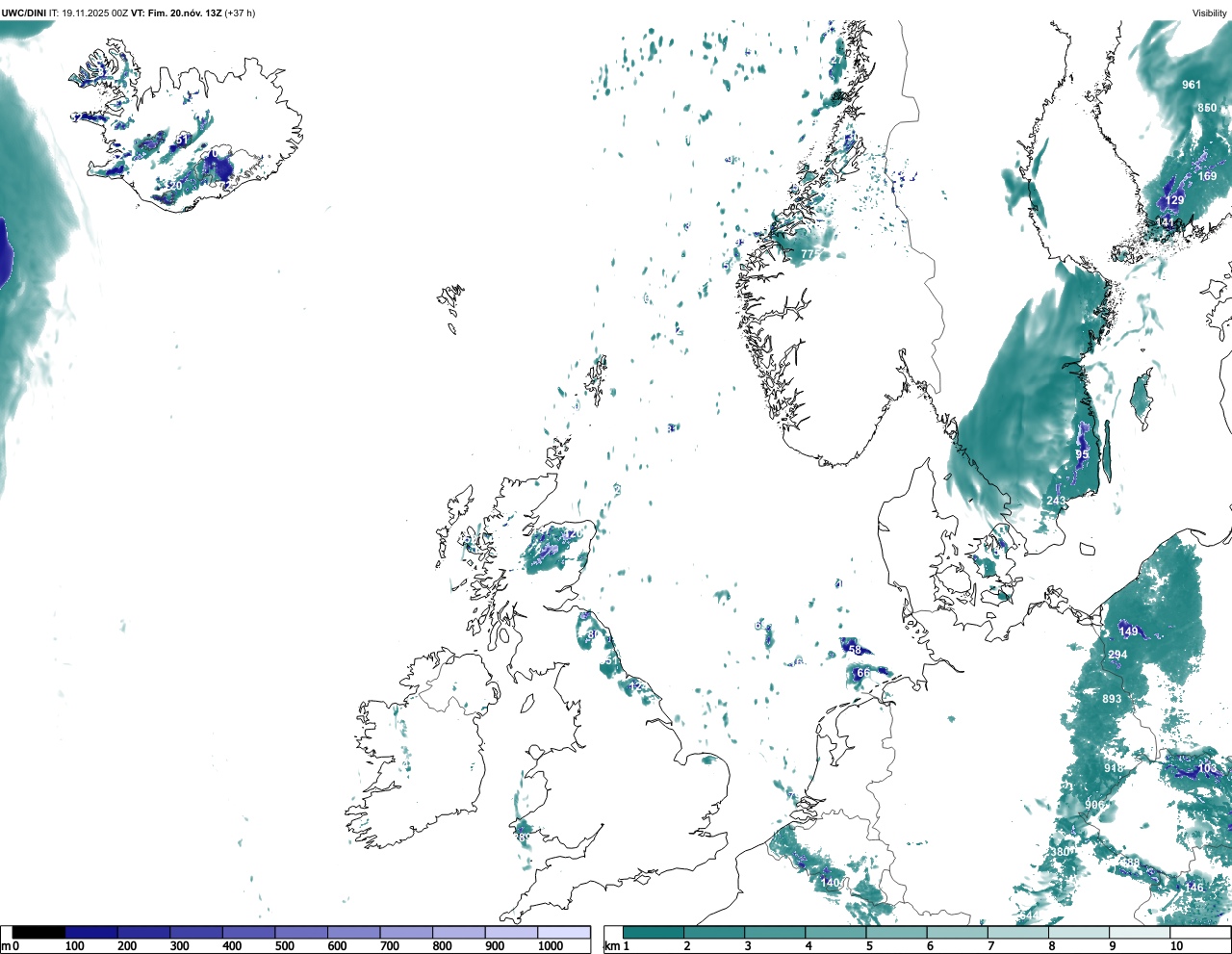1232x954 pixels.
Task: Select the dark navy 100–200 m legend swatch
Action: [91, 932]
